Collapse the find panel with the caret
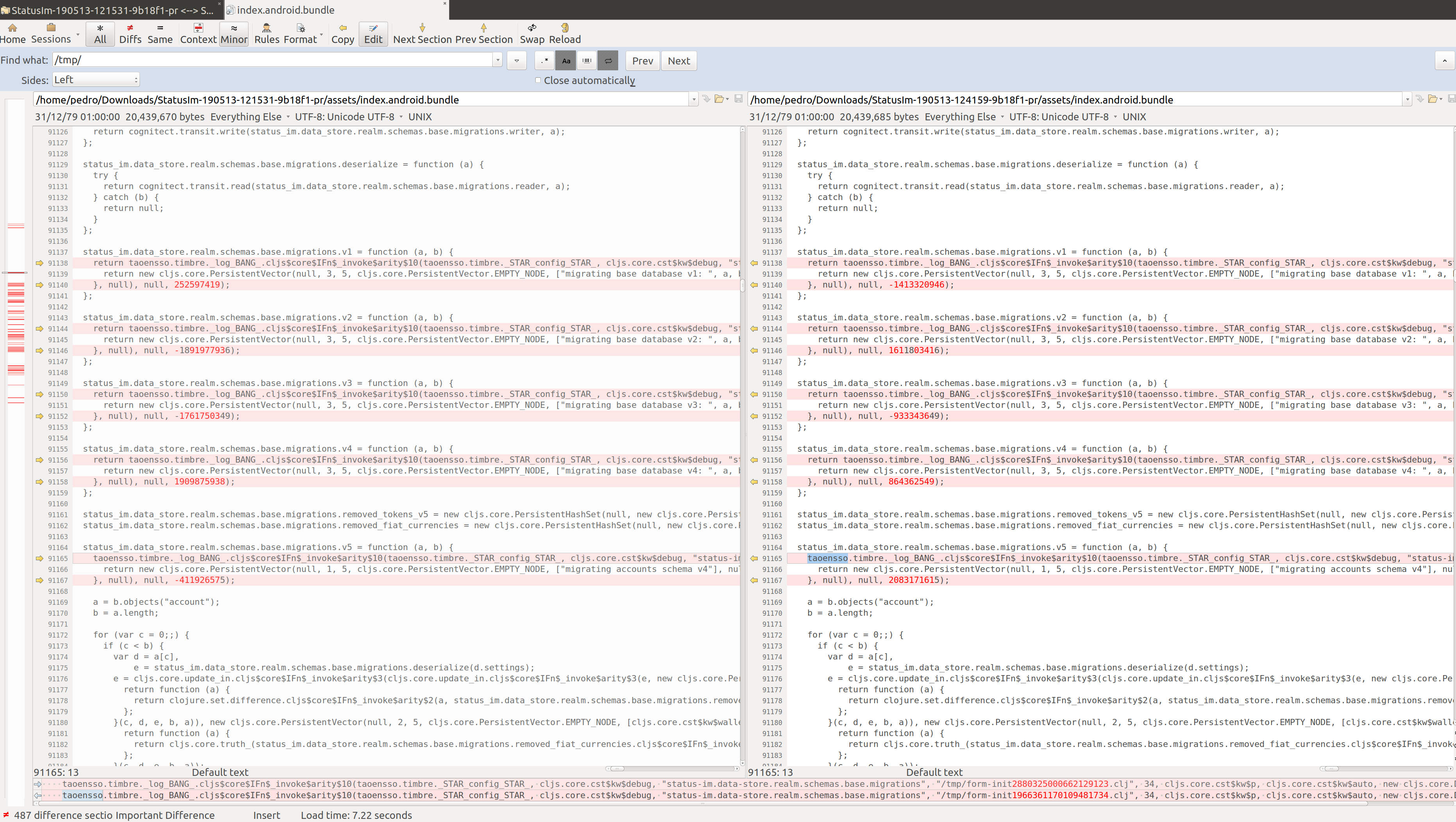1456x822 pixels. pyautogui.click(x=1444, y=61)
